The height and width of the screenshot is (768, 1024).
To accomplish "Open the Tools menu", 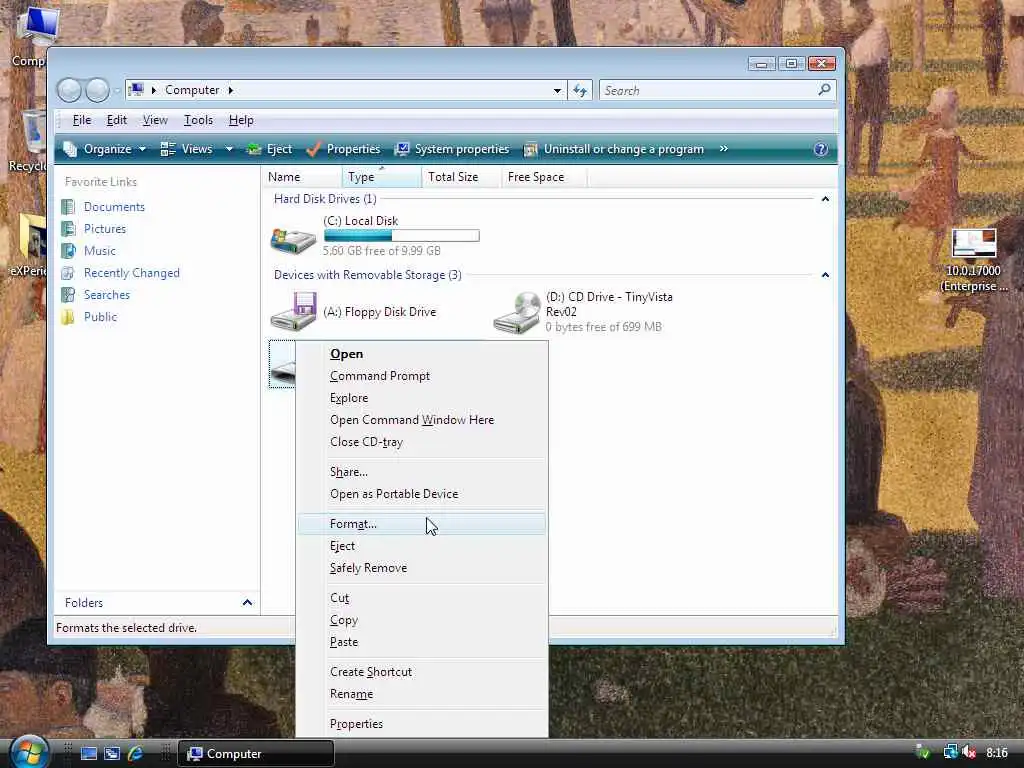I will (x=199, y=120).
